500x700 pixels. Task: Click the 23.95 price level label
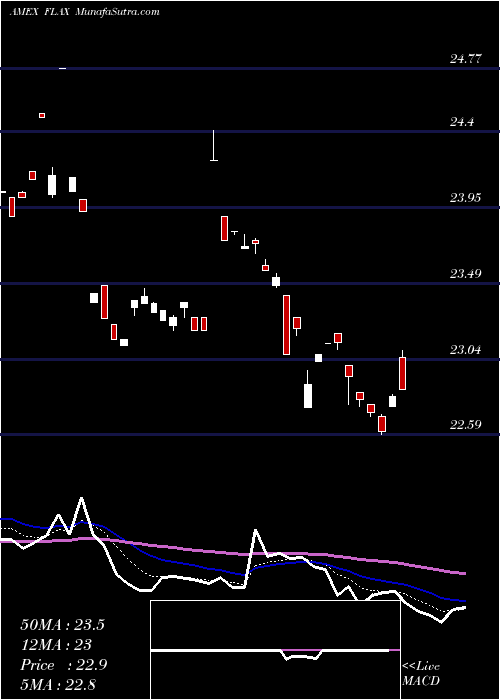[465, 197]
